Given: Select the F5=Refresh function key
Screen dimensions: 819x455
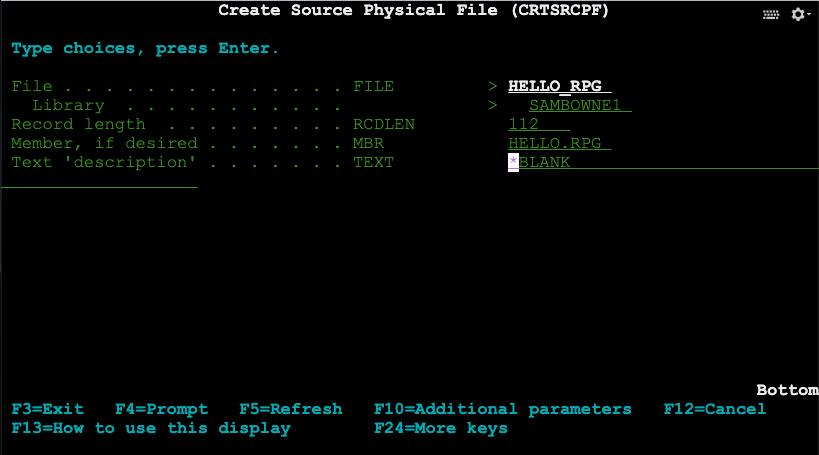Looking at the screenshot, I should coord(290,409).
